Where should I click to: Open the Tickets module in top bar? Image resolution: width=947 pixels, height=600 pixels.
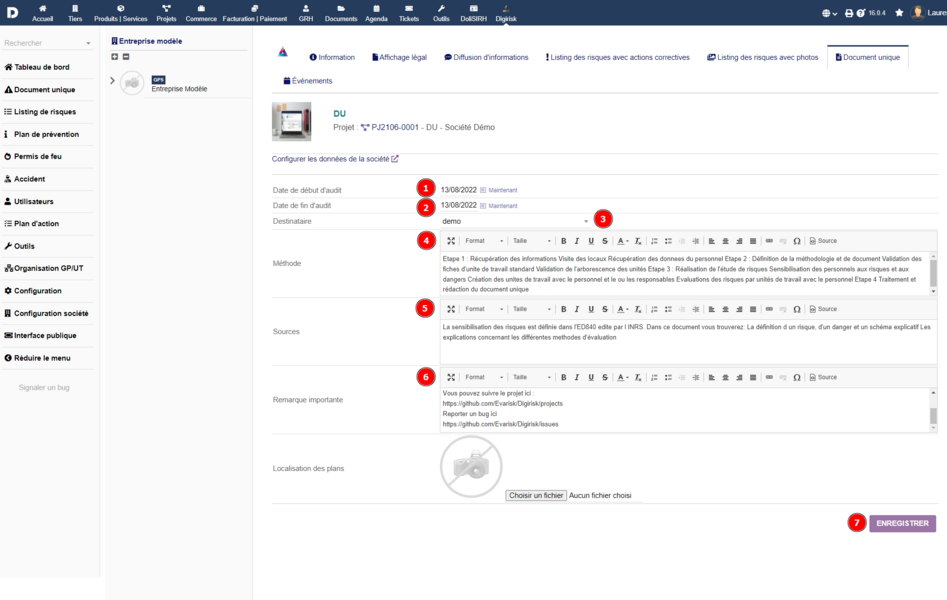tap(409, 13)
